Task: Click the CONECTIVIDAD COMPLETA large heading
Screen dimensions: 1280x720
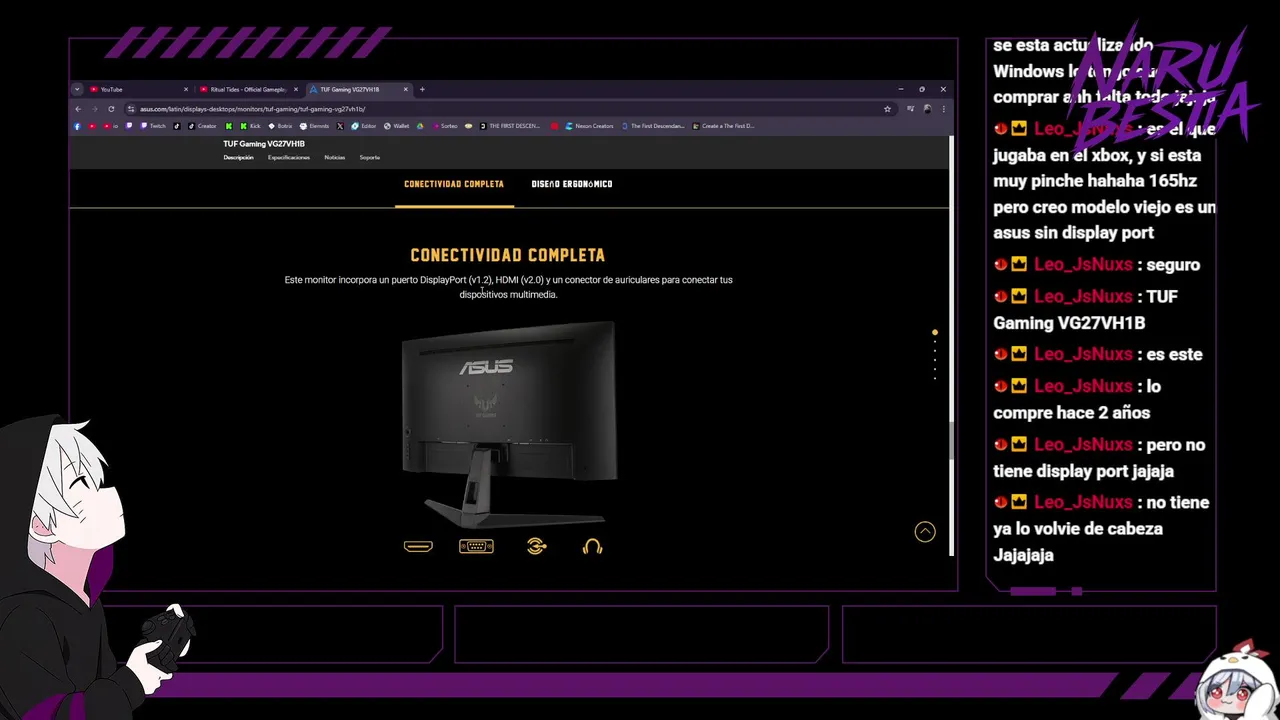Action: (508, 255)
